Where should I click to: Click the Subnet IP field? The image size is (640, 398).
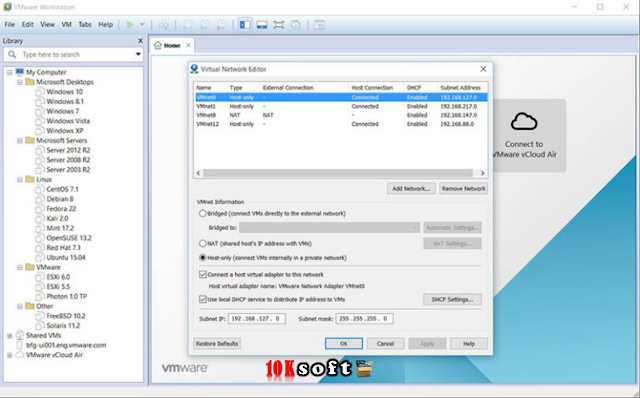click(256, 319)
